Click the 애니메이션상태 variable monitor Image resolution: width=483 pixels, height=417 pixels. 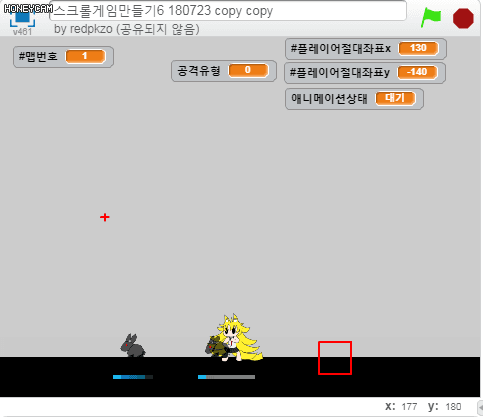click(x=354, y=99)
